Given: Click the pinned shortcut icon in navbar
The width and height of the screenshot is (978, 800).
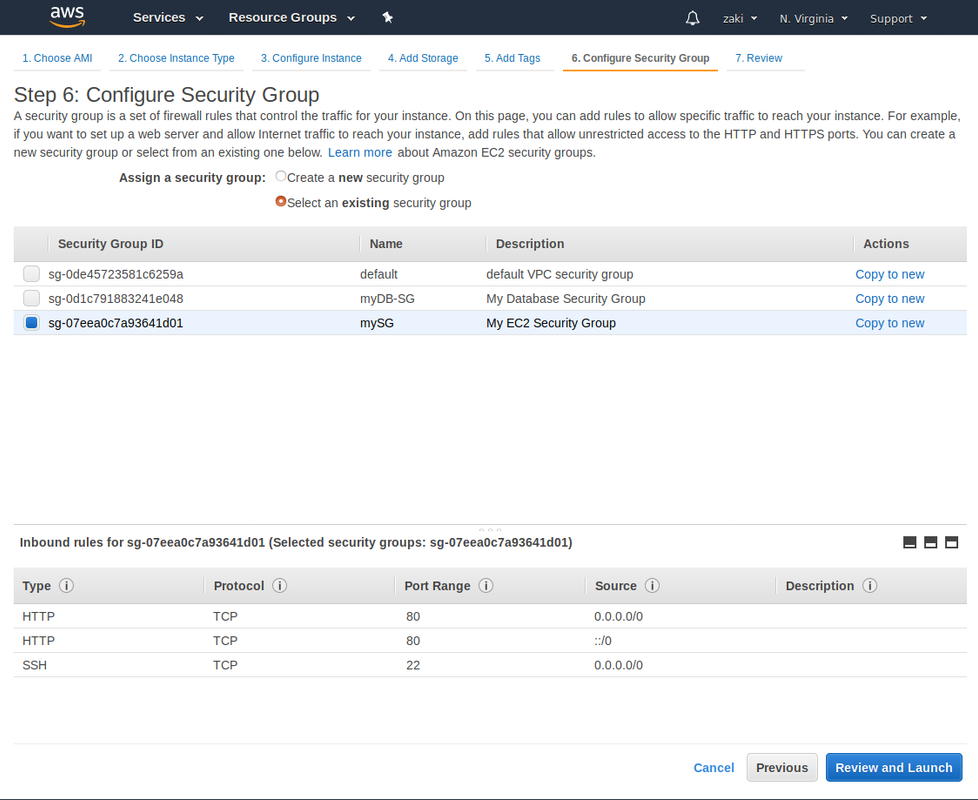Looking at the screenshot, I should 387,17.
